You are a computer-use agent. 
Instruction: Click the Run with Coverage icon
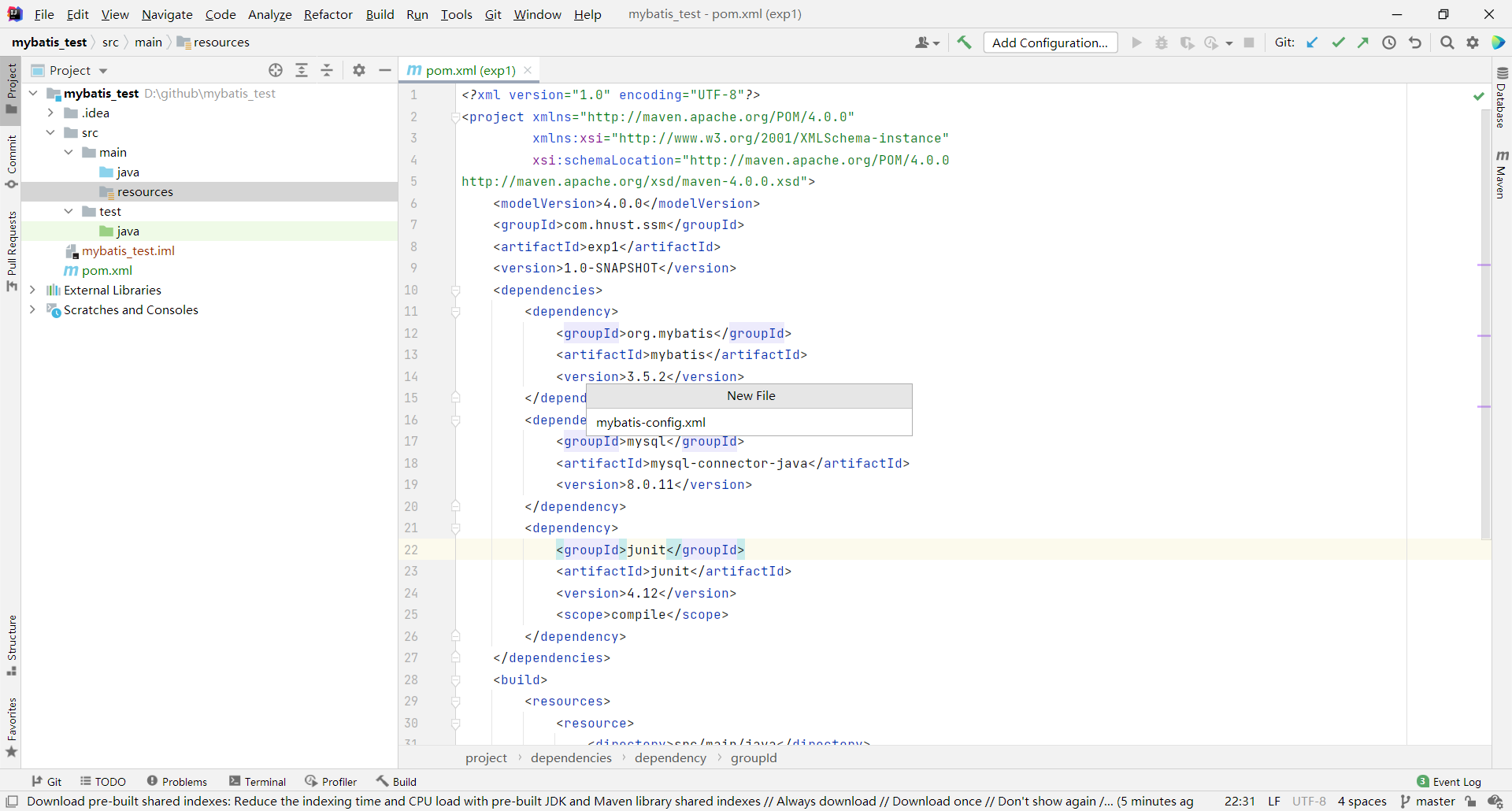pyautogui.click(x=1187, y=43)
